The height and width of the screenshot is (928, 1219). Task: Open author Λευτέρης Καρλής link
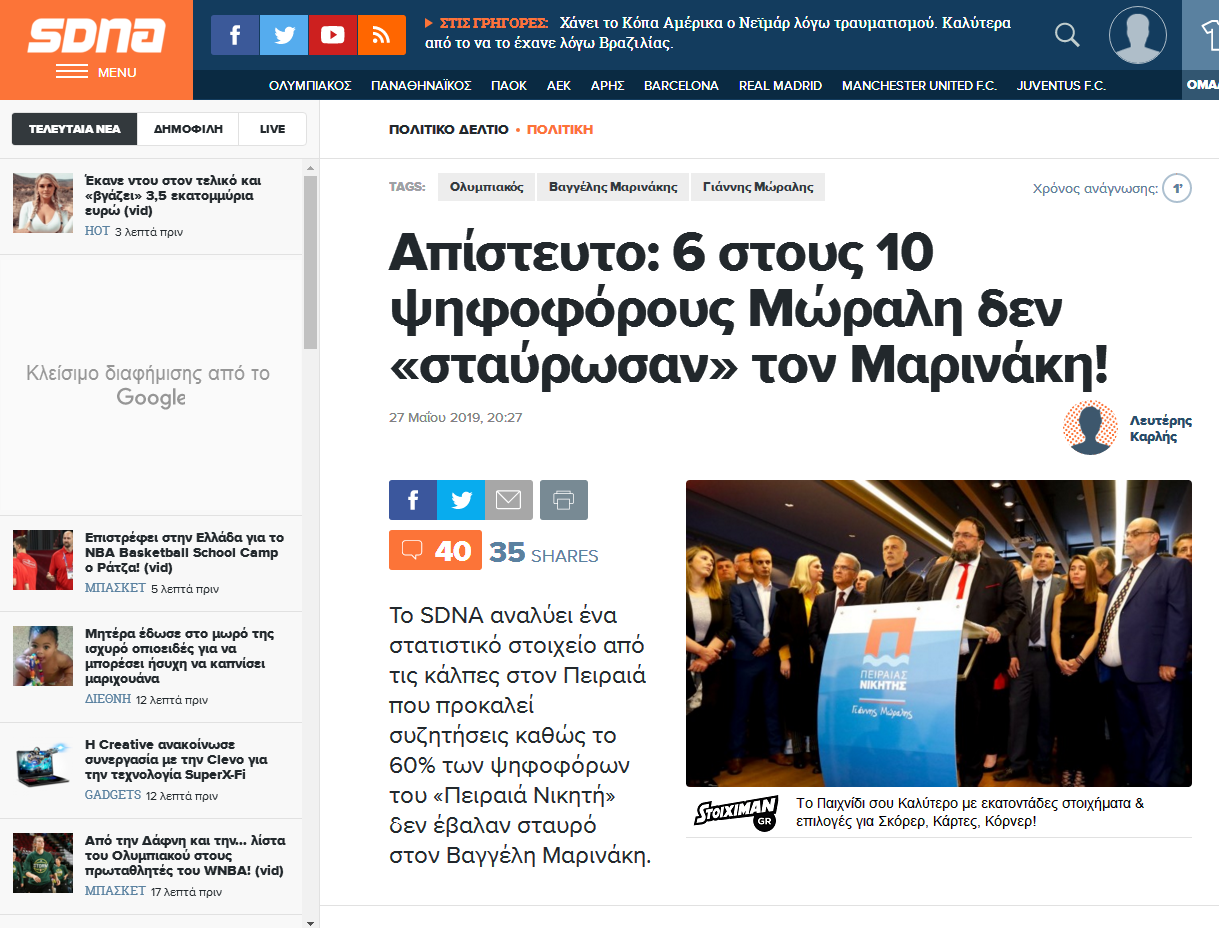(x=1161, y=428)
